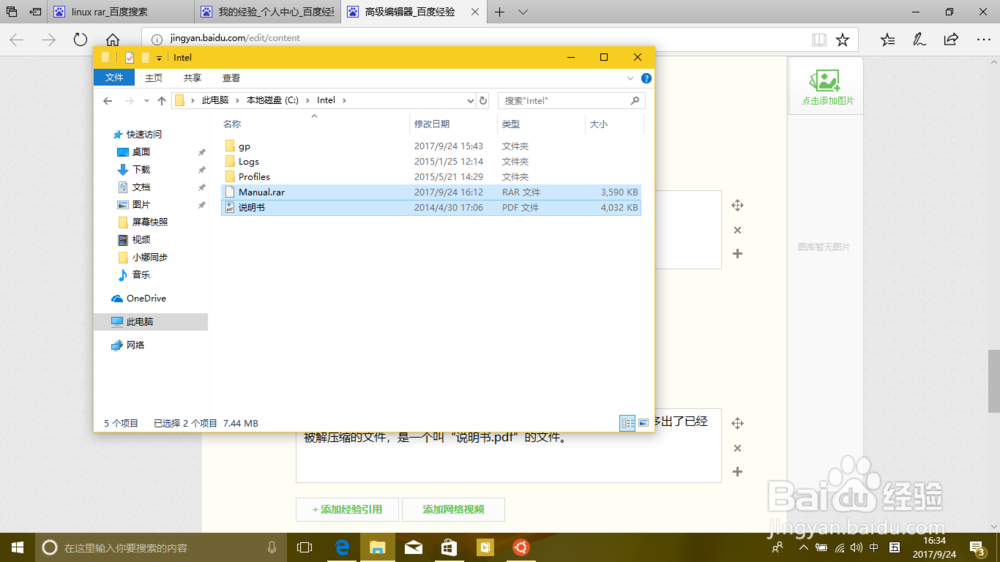Viewport: 1000px width, 562px height.
Task: Expand the Explorer ribbon chevron
Action: pyautogui.click(x=630, y=78)
